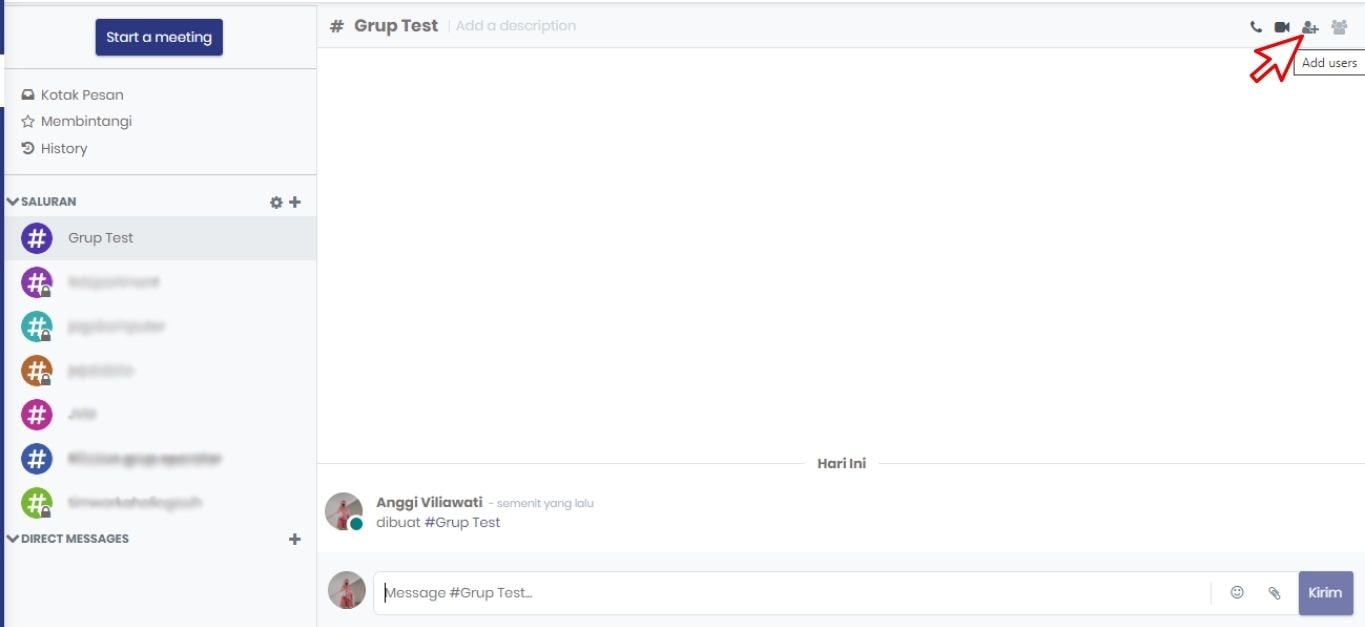Select Grup Test channel in sidebar
The width and height of the screenshot is (1365, 627).
tap(160, 238)
